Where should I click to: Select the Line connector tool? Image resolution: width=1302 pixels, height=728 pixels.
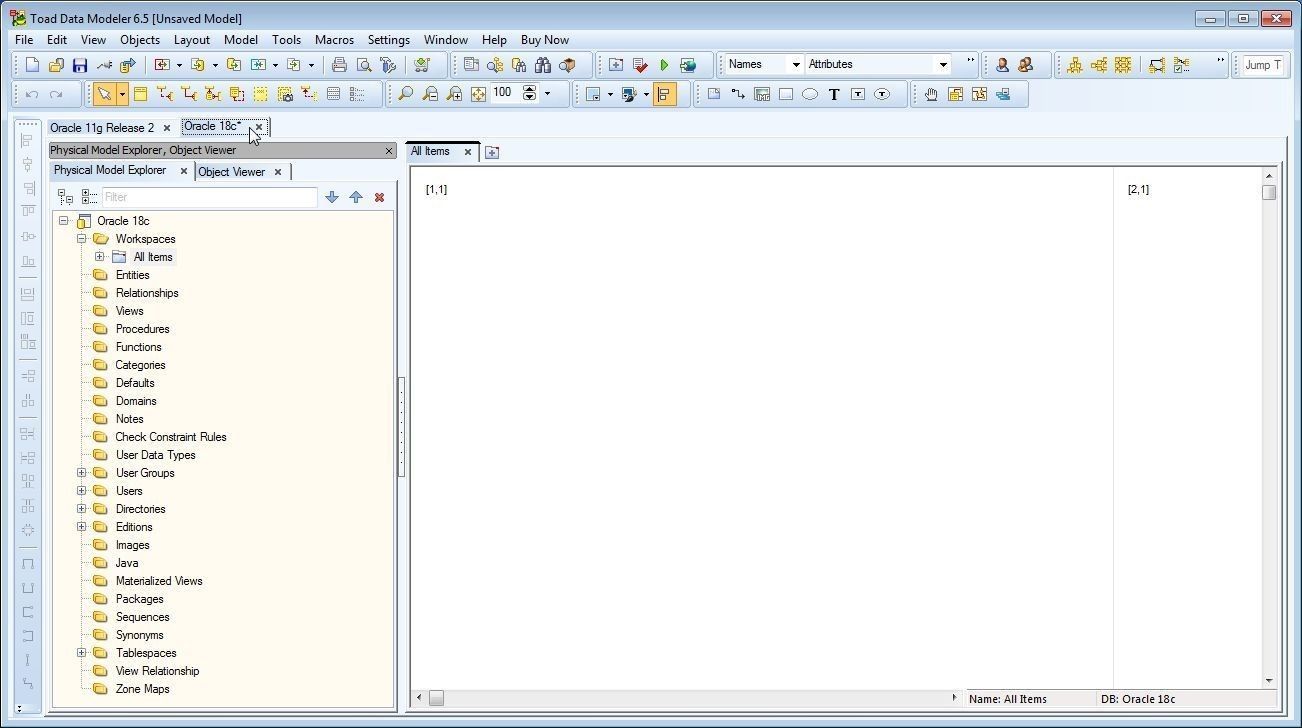pos(738,94)
